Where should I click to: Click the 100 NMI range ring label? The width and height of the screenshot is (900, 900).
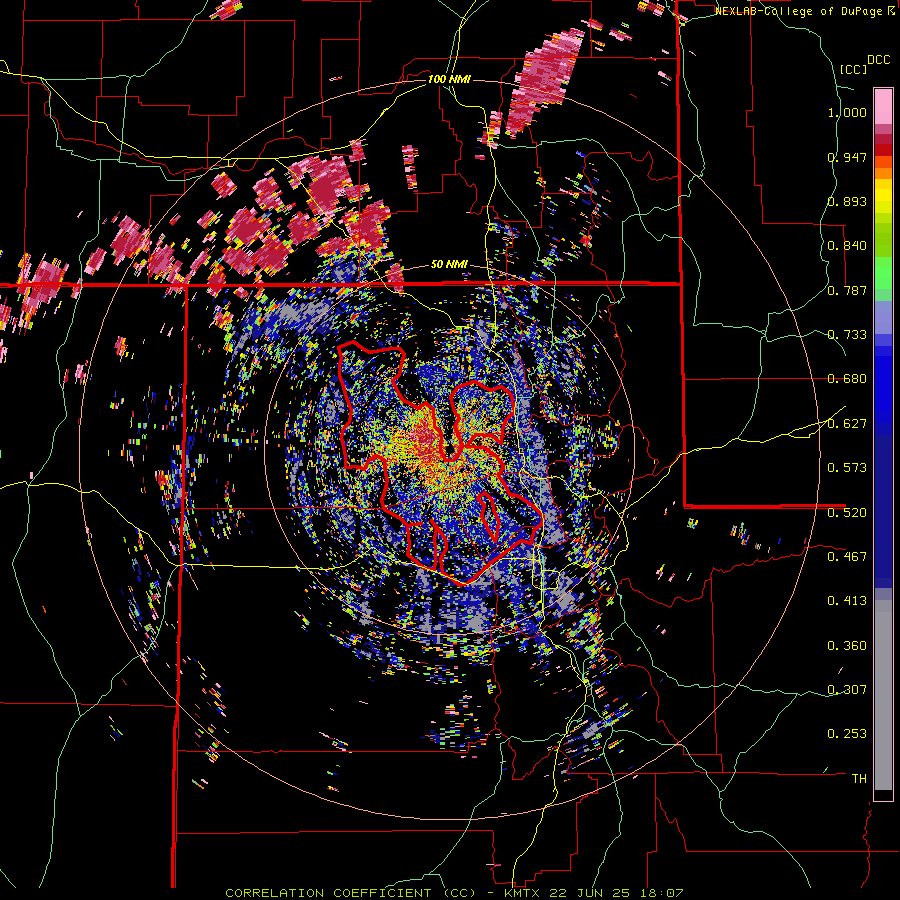tap(449, 79)
